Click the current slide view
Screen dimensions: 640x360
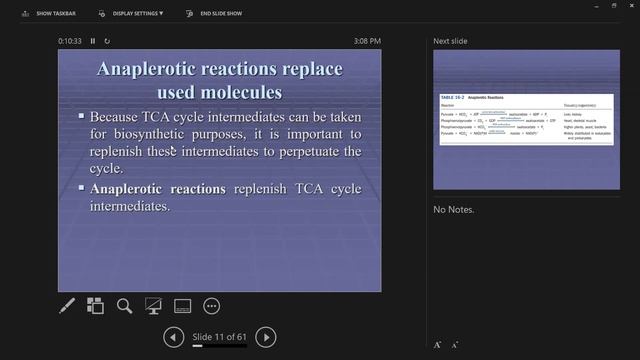[220, 171]
